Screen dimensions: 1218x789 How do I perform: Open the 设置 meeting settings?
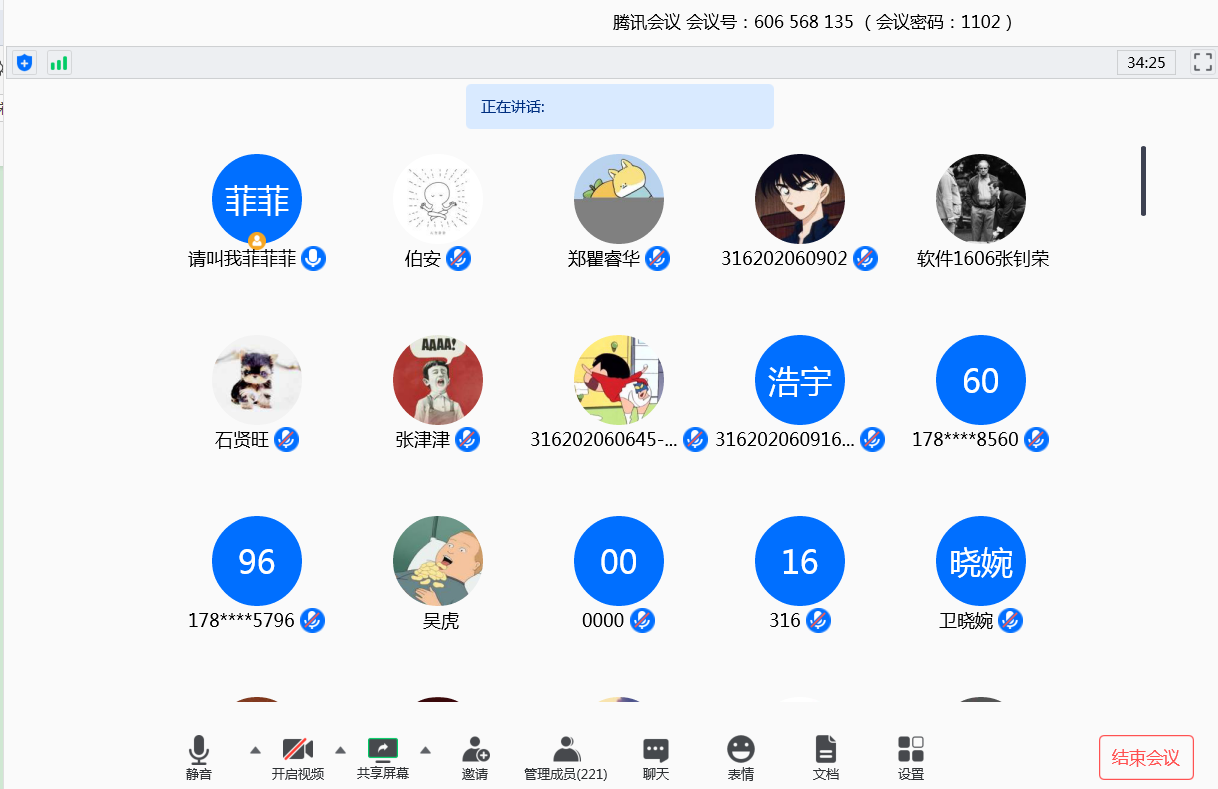[x=909, y=757]
